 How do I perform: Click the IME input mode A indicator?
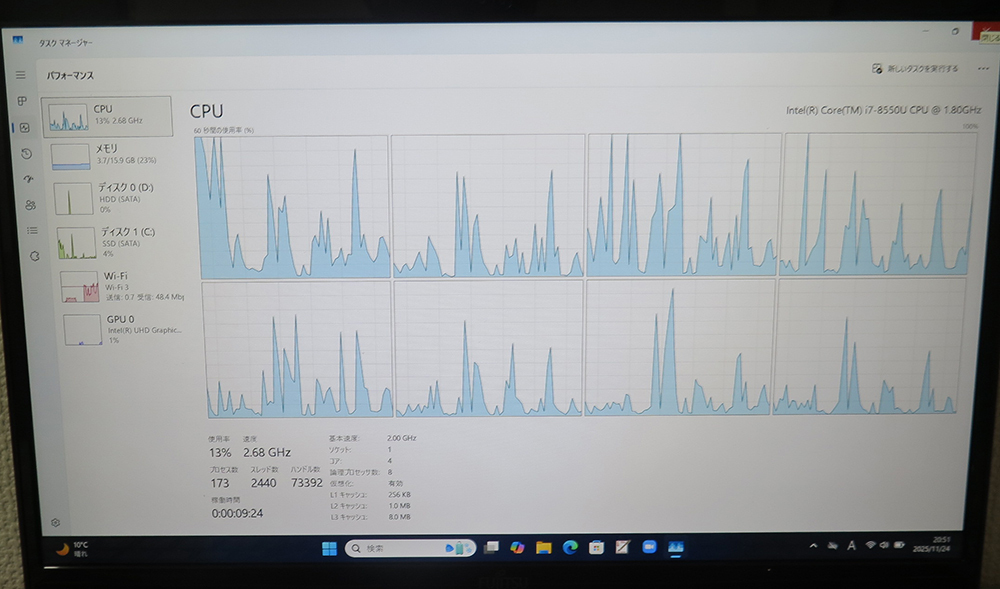pyautogui.click(x=851, y=546)
